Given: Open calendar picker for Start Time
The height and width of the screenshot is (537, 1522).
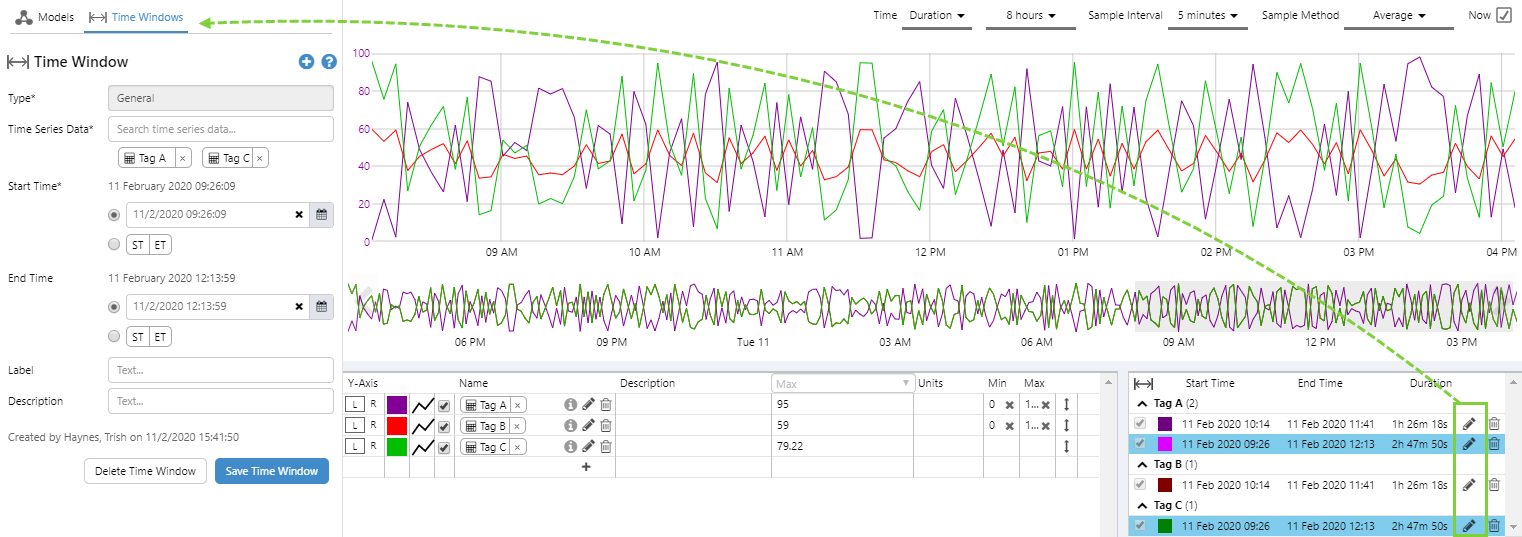Looking at the screenshot, I should (x=322, y=215).
